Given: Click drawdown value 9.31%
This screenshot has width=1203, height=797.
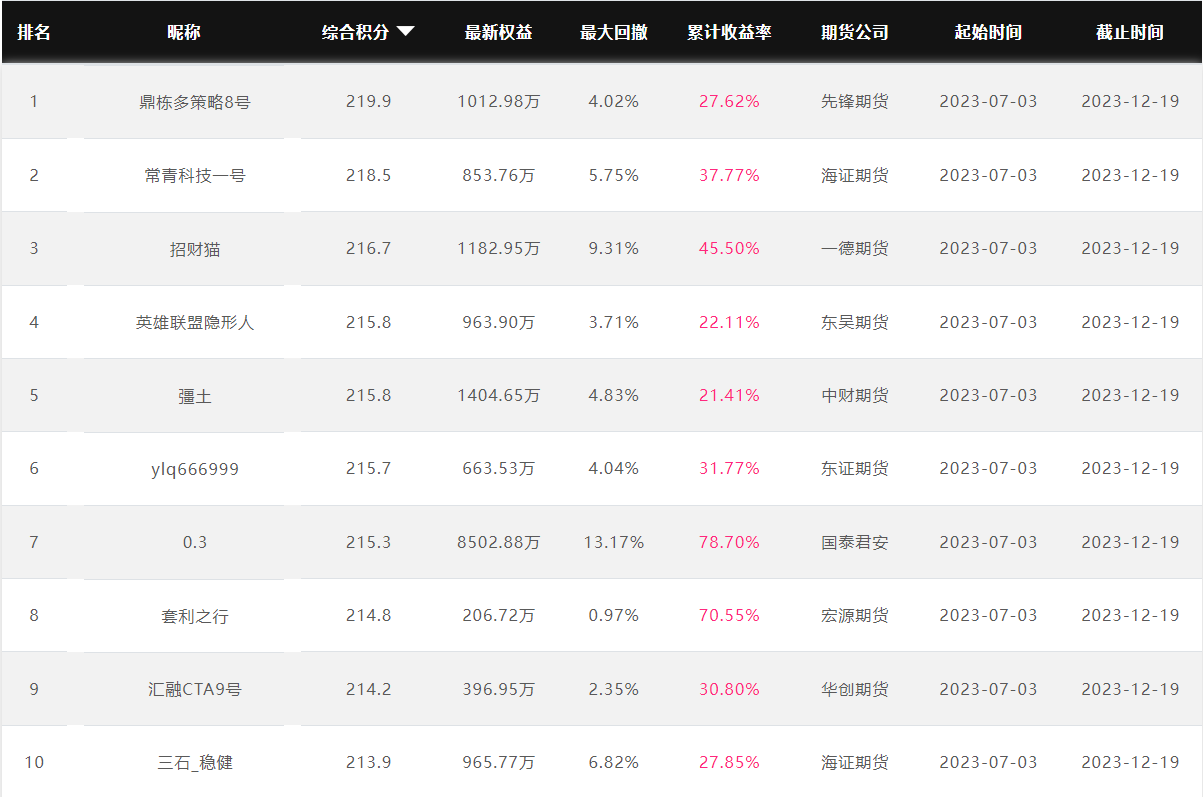Looking at the screenshot, I should pos(614,248).
